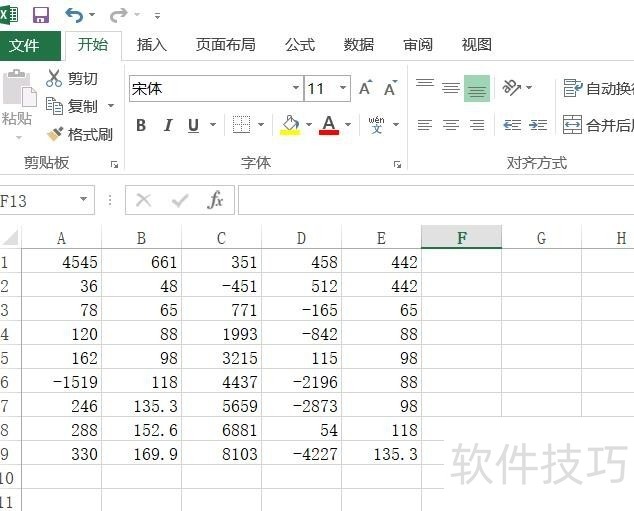Open the 公式 tab
Image resolution: width=634 pixels, height=511 pixels.
[300, 44]
